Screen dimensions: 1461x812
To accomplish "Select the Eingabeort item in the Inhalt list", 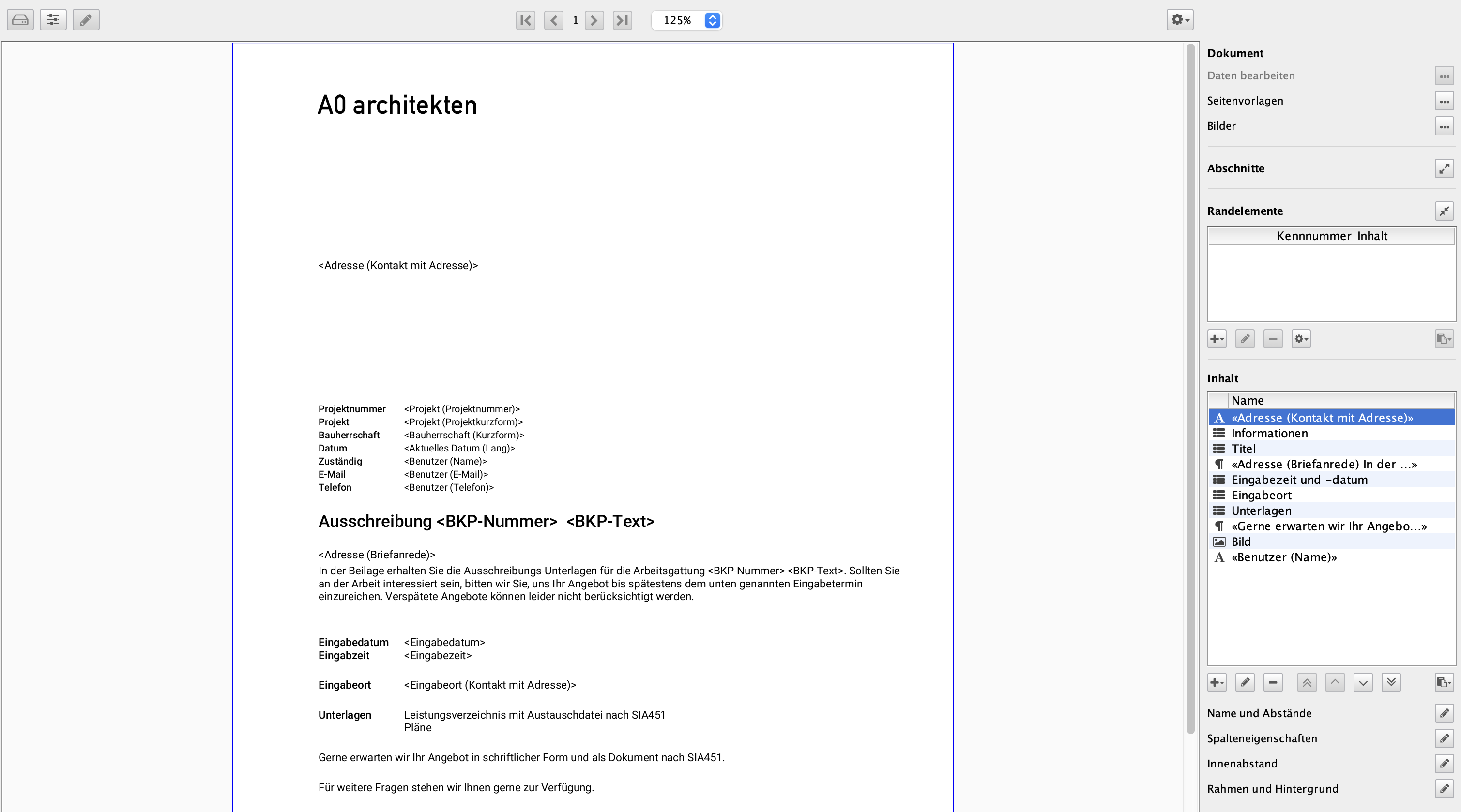I will pos(1262,495).
